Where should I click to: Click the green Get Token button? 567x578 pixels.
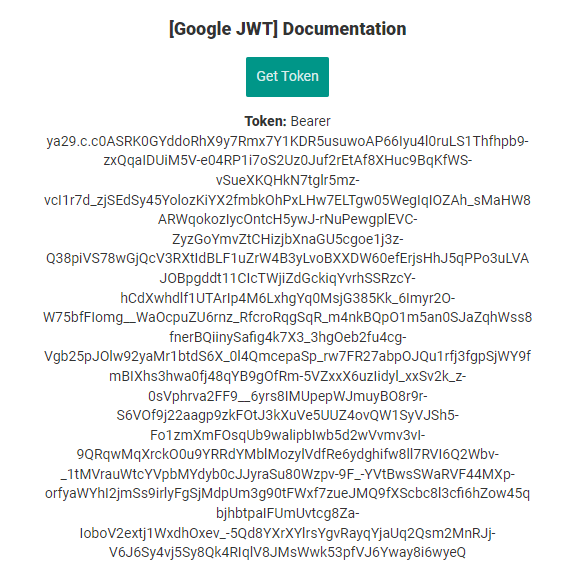coord(287,77)
